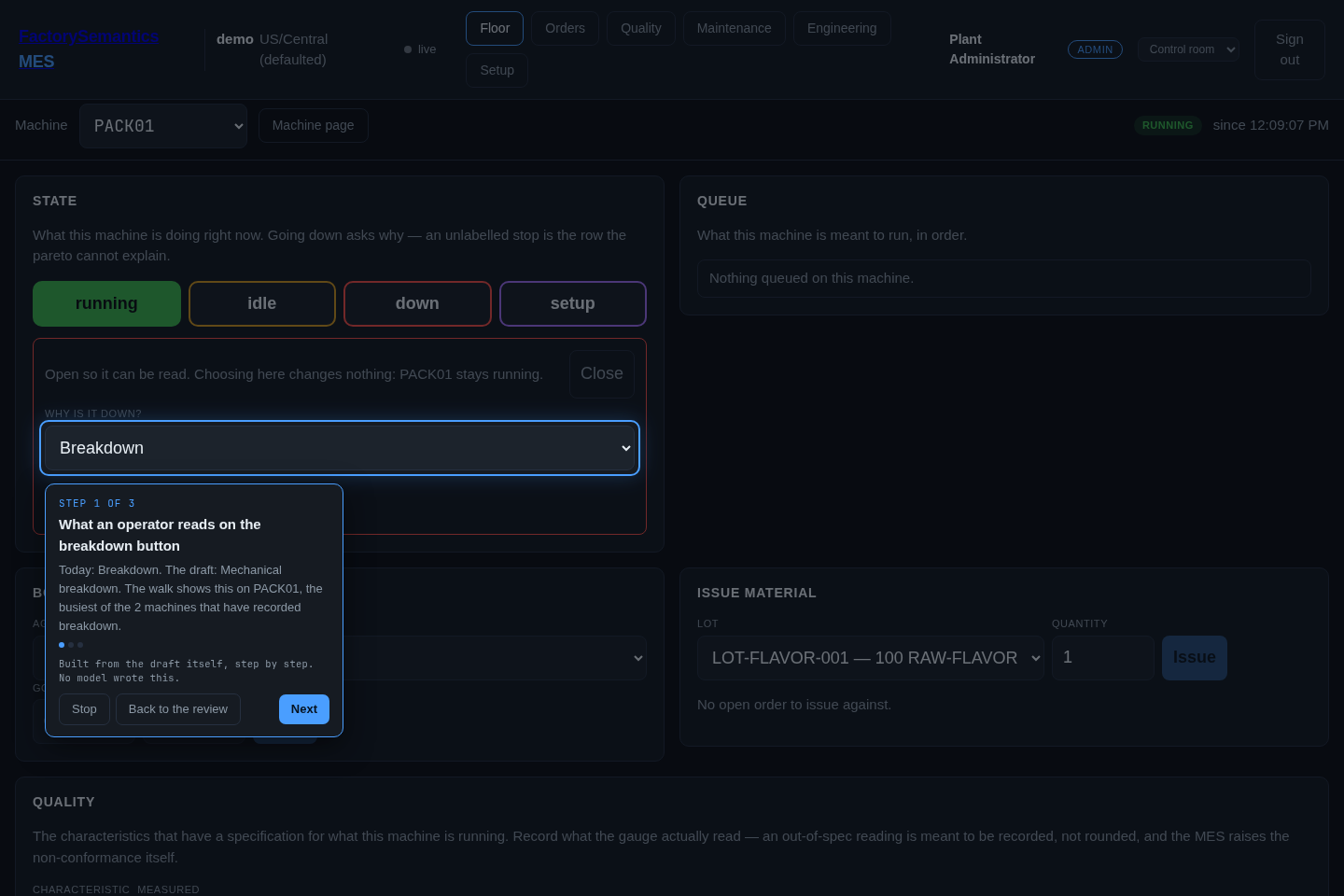This screenshot has width=1344, height=896.
Task: Open the Setup navigation tab under Floor
Action: pyautogui.click(x=497, y=71)
